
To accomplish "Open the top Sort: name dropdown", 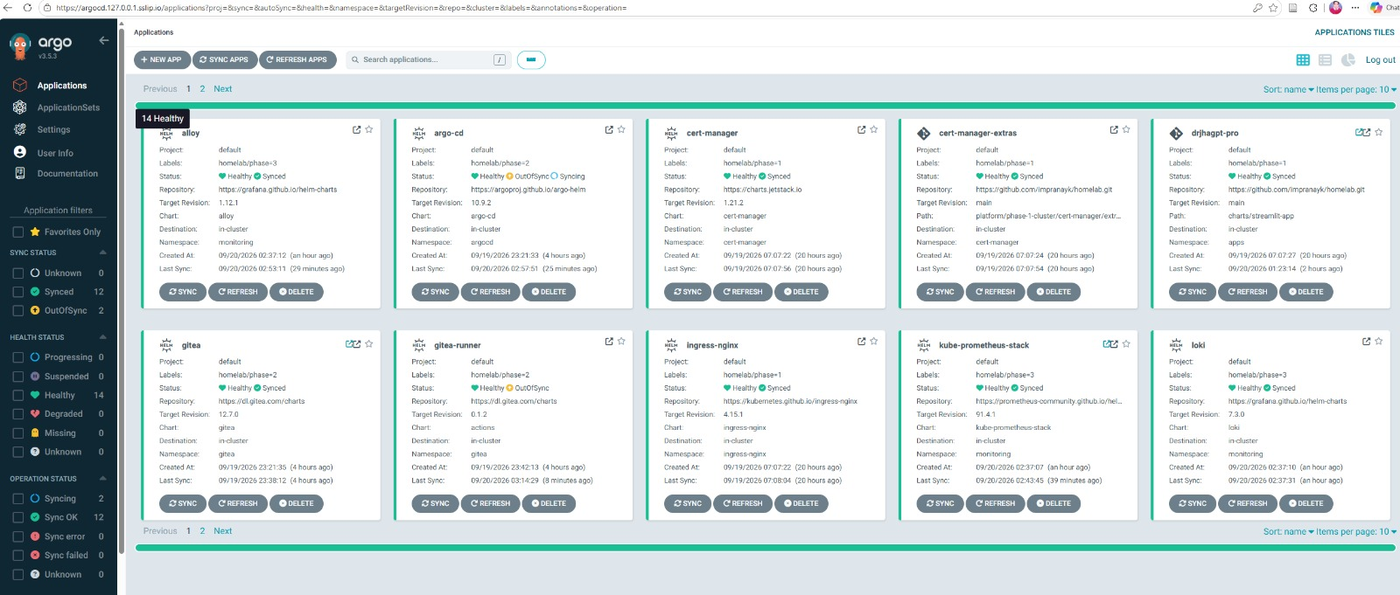I will point(1286,89).
